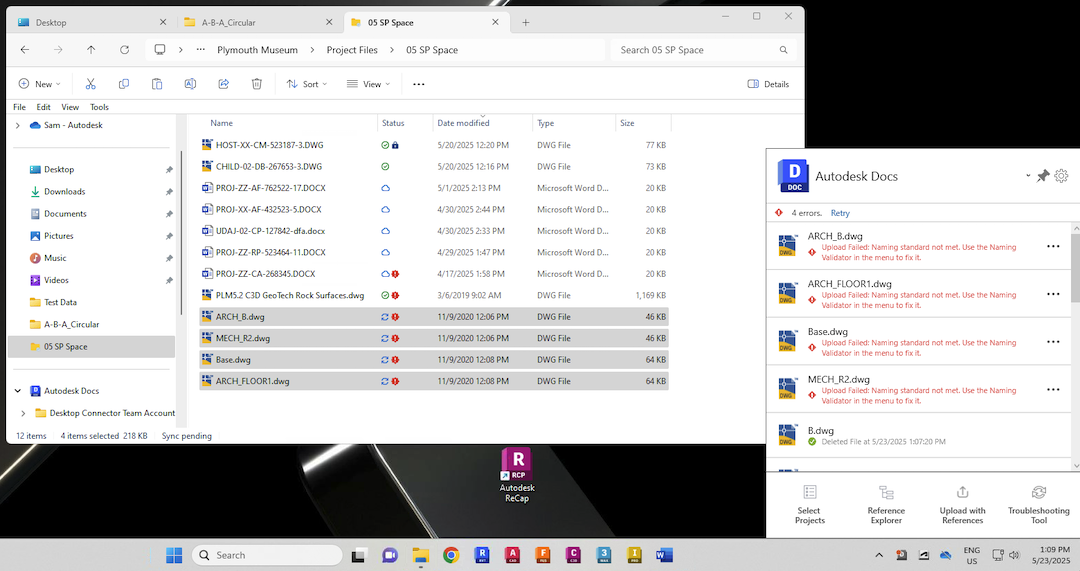Viewport: 1080px width, 571px height.
Task: Click the taskbar Search box
Action: tap(267, 555)
